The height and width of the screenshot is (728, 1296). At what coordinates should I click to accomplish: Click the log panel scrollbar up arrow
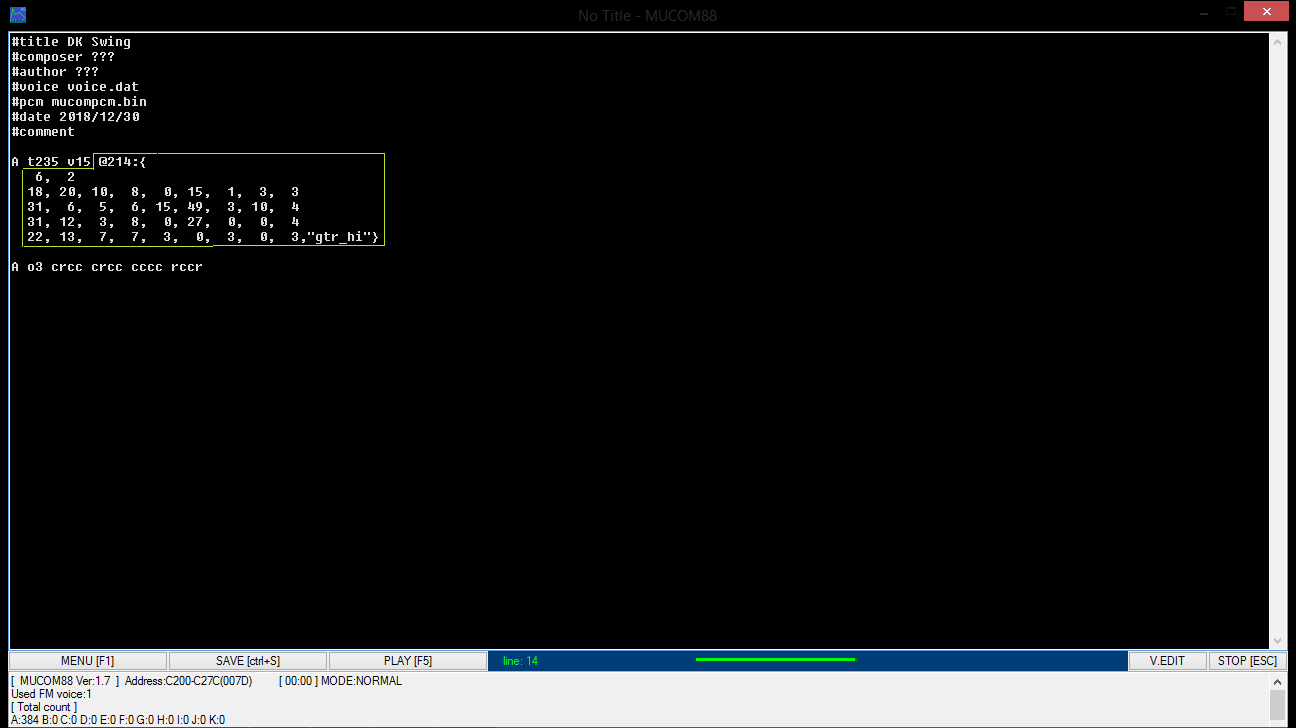(x=1277, y=681)
